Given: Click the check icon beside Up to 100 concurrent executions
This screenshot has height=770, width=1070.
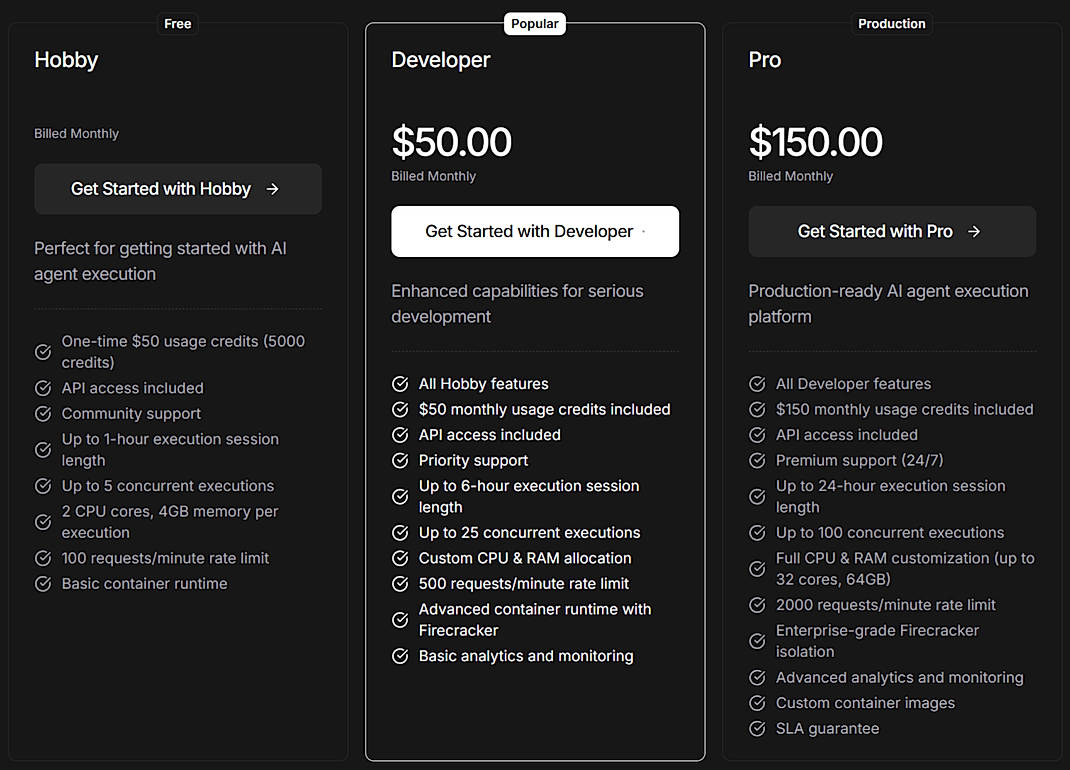Looking at the screenshot, I should click(x=757, y=533).
